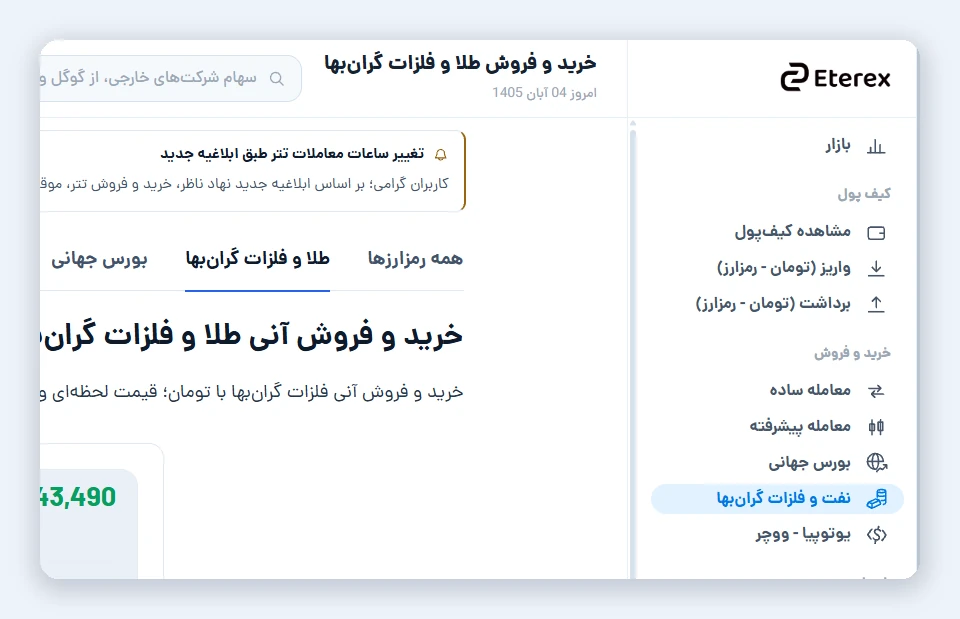Click the swap arrows icon beside معامله ساده

[x=876, y=391]
